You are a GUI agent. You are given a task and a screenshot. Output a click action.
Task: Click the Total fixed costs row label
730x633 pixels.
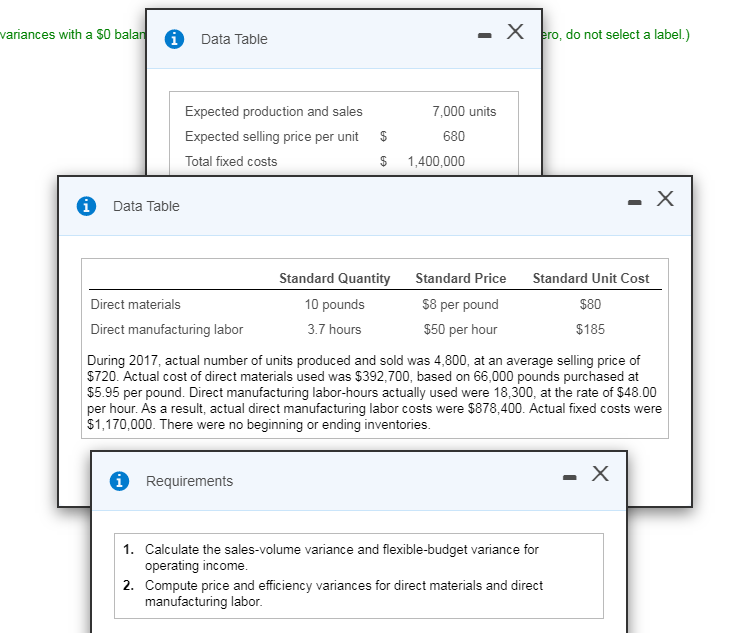point(231,161)
